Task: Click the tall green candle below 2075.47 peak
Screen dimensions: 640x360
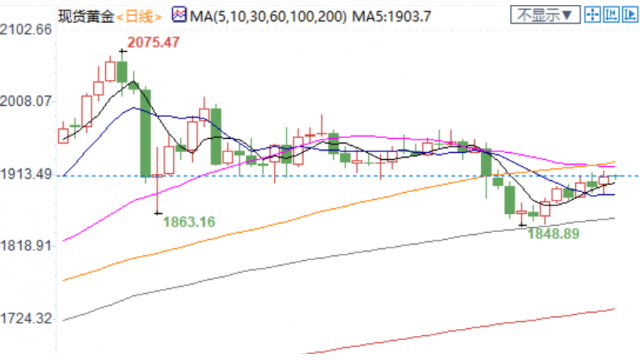Action: 145,133
